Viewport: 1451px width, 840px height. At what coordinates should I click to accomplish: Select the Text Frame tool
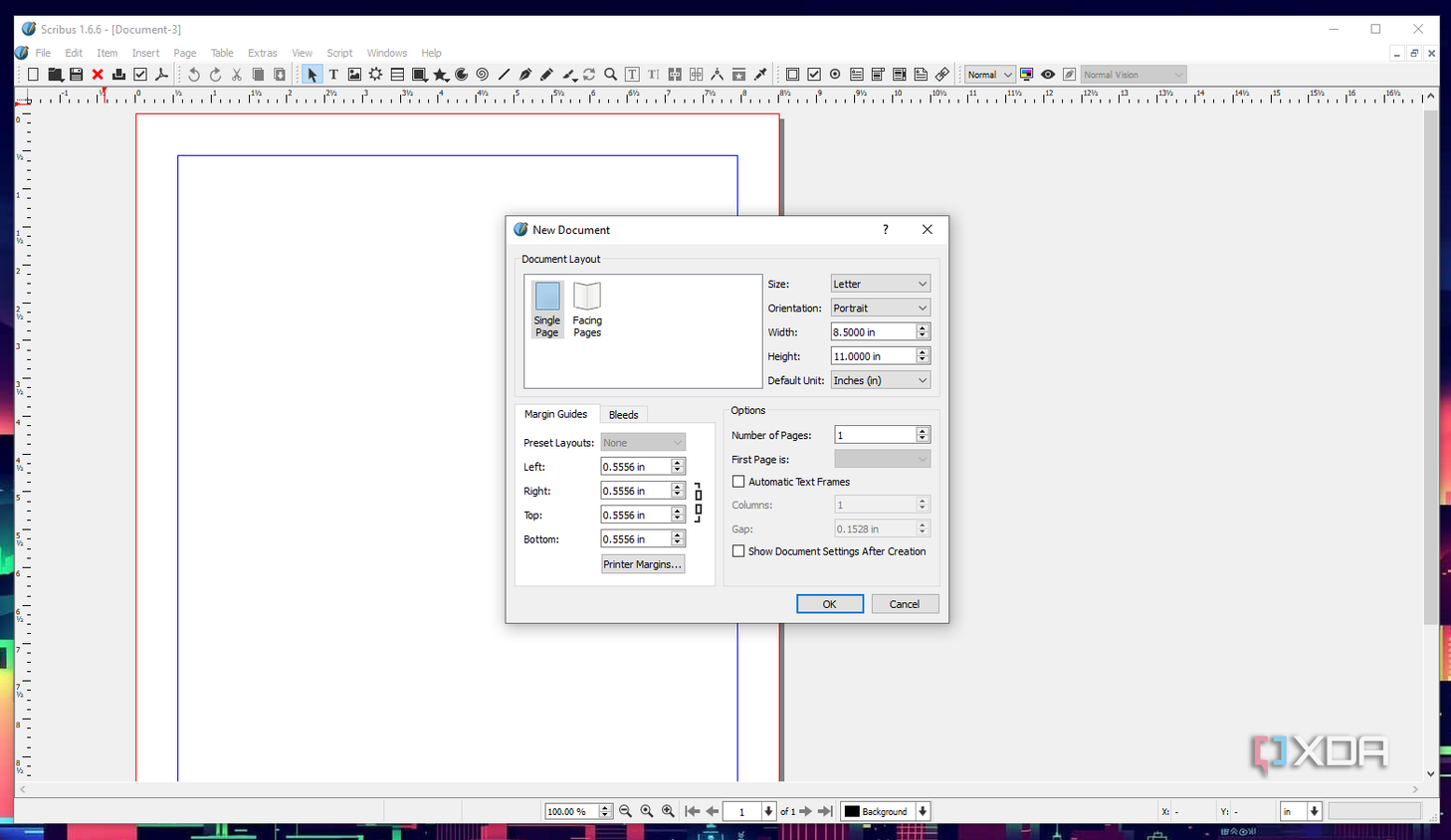click(333, 75)
